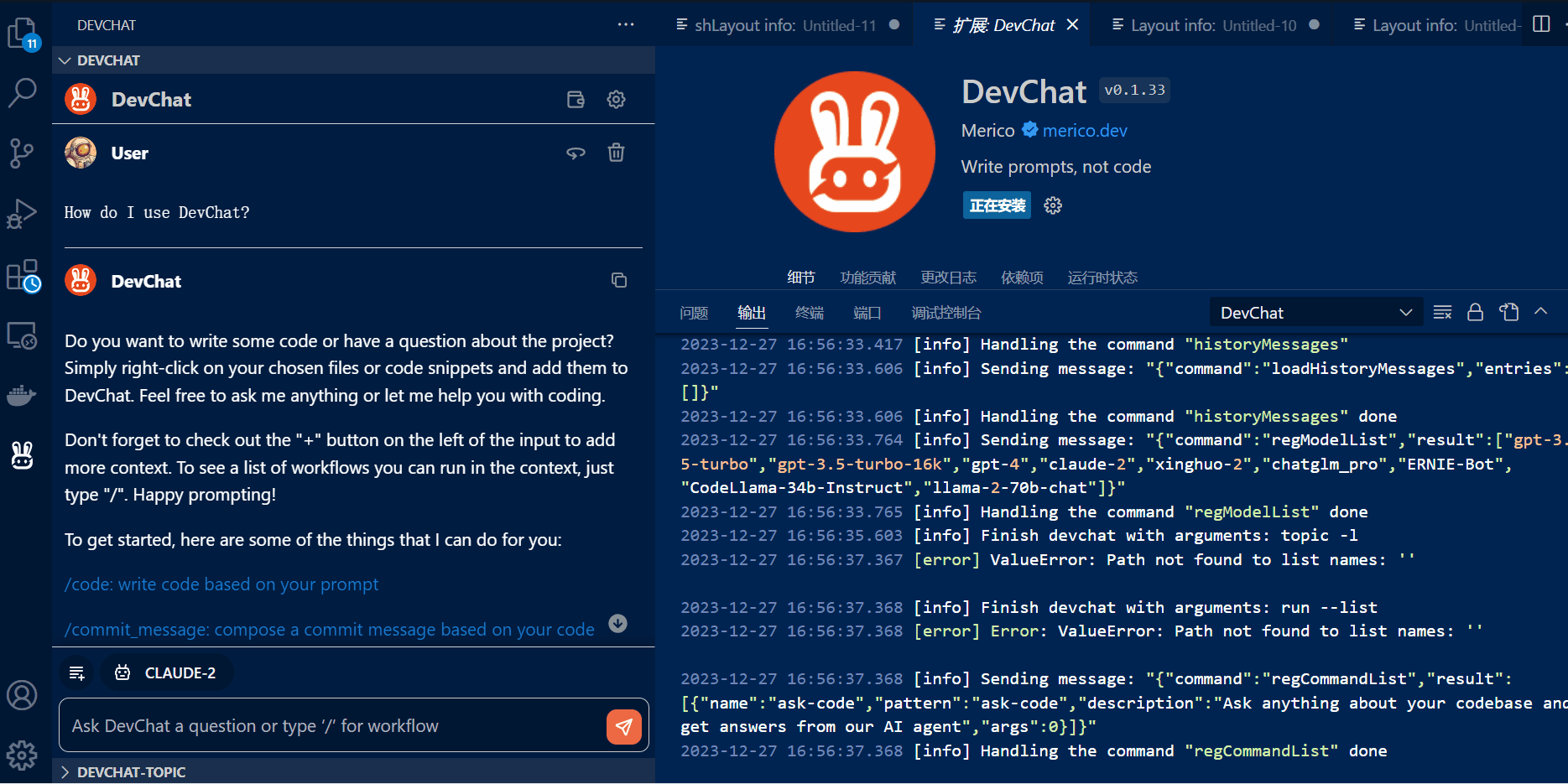Image resolution: width=1568 pixels, height=784 pixels.
Task: Open the Docker view
Action: coord(23,395)
